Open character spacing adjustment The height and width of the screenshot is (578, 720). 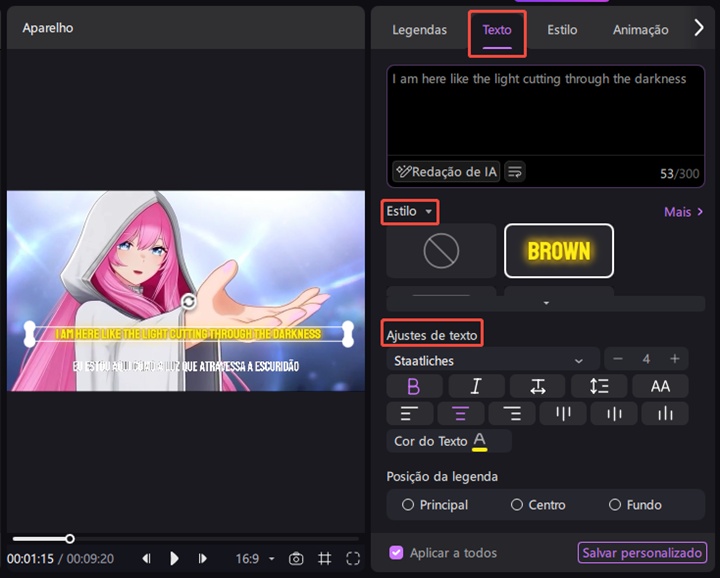pyautogui.click(x=538, y=386)
